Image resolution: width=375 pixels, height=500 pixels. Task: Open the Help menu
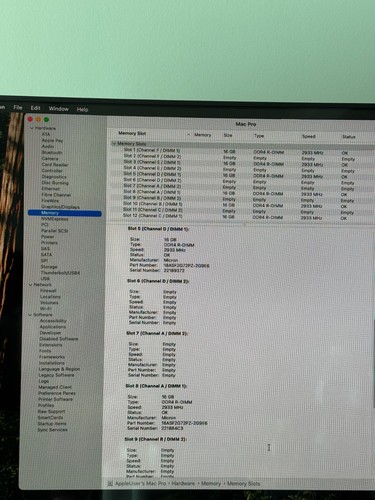click(x=82, y=109)
